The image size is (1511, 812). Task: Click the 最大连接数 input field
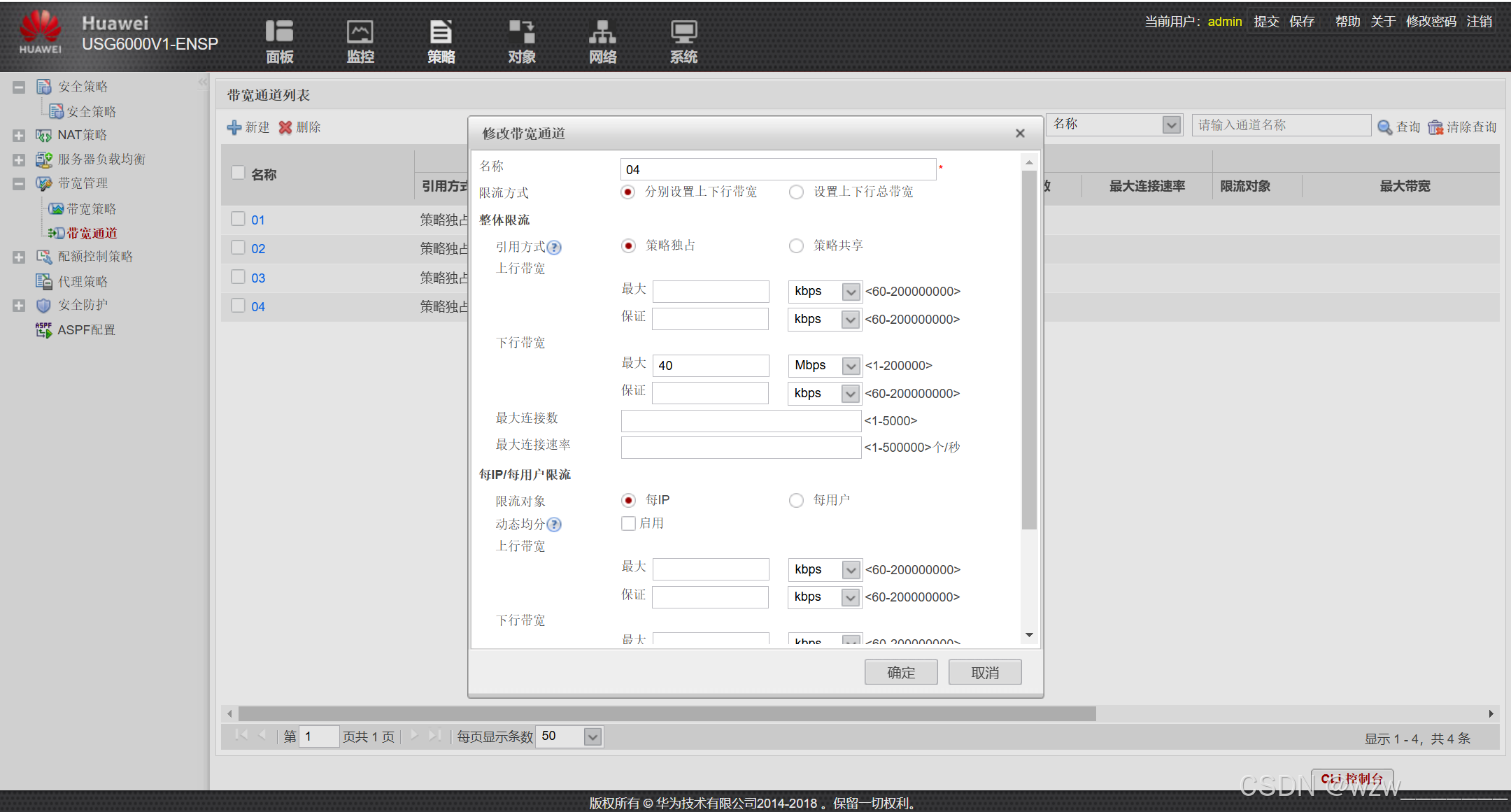[x=741, y=421]
